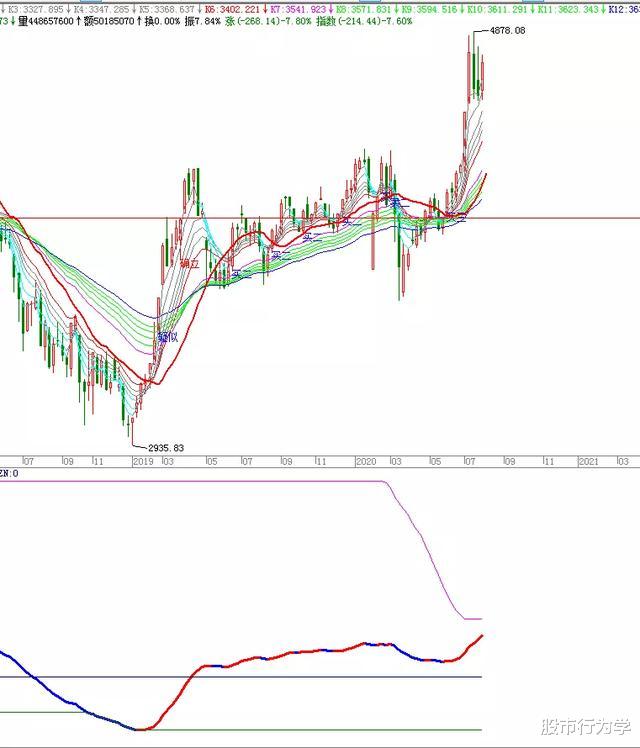Select the change readout 涨(-268.14)-7.80%

(268, 21)
